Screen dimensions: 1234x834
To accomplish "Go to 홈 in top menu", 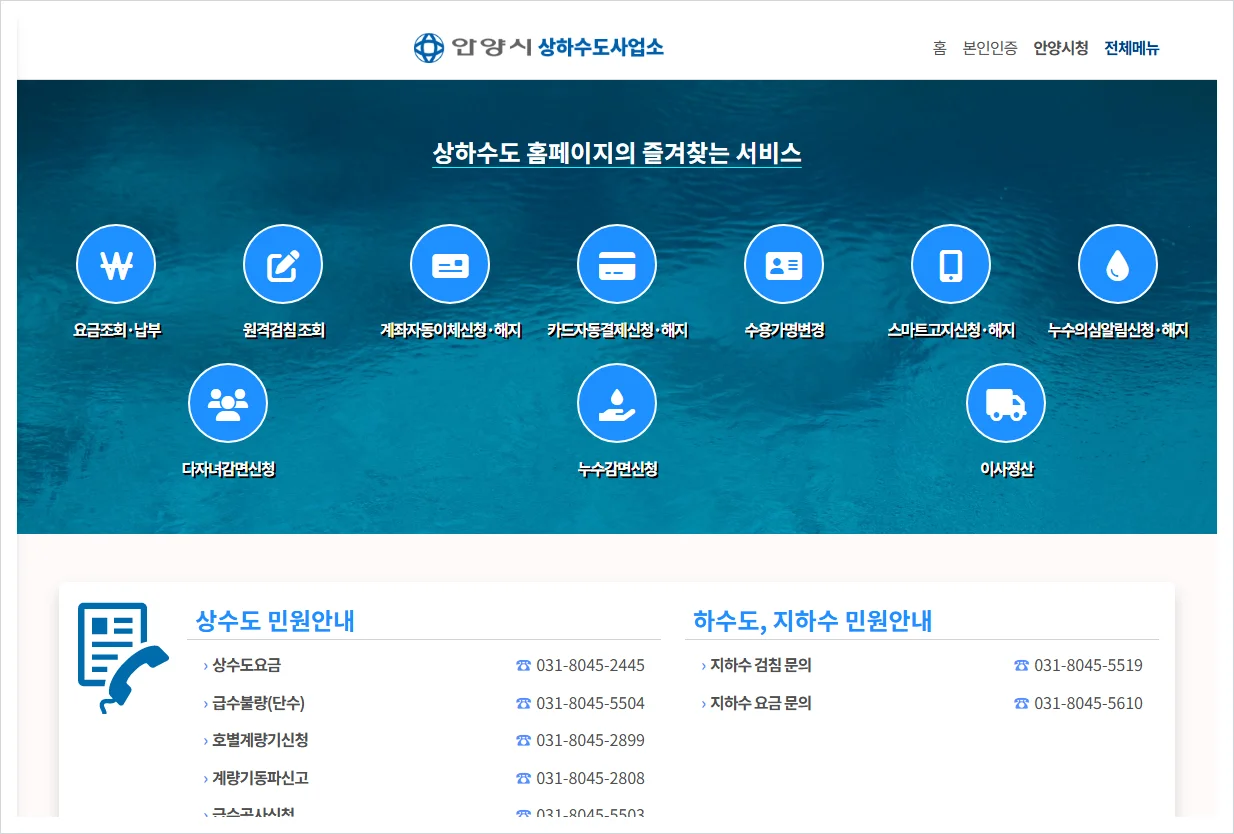I will pos(939,48).
